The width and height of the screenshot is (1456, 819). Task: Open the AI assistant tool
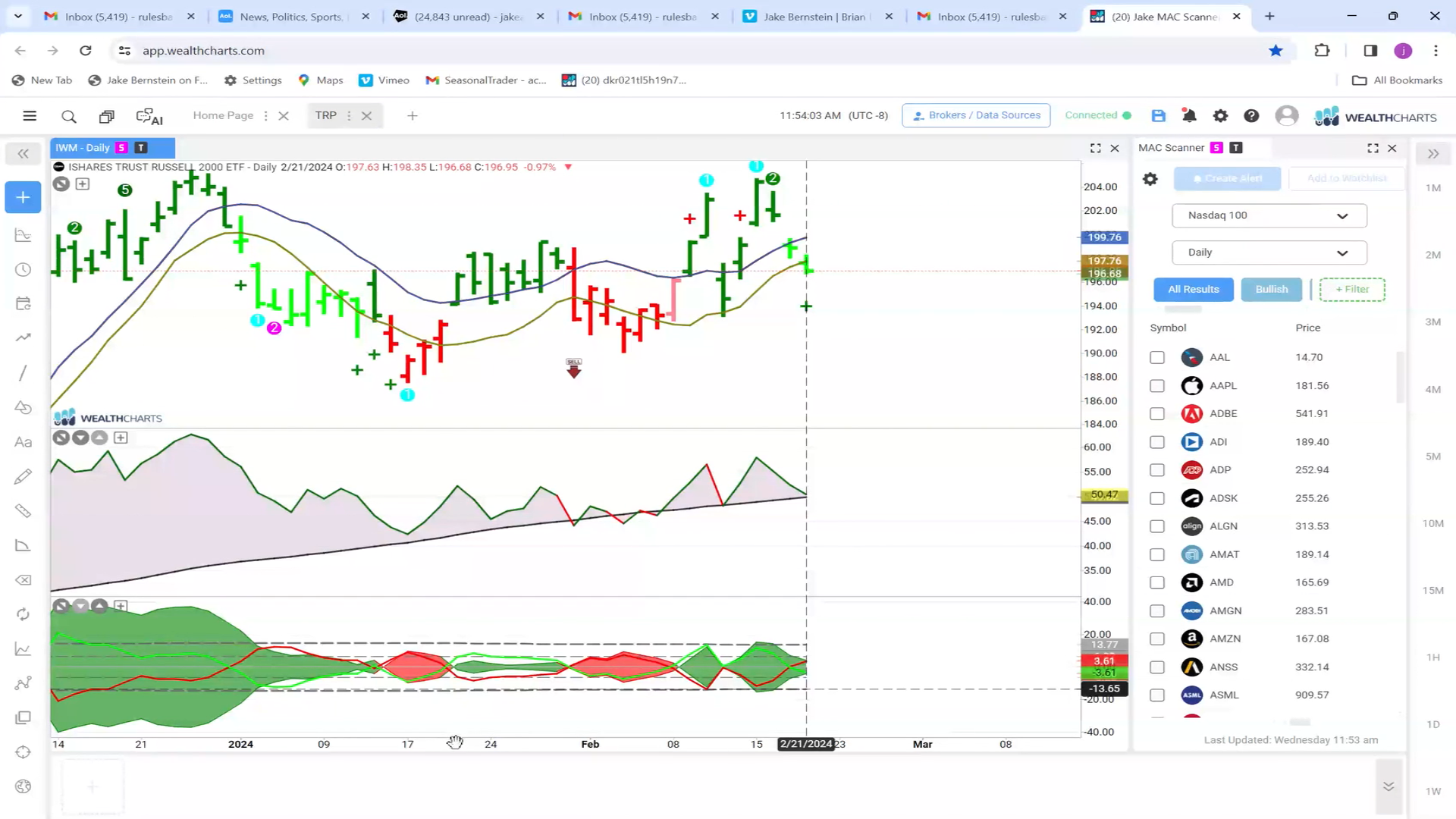[149, 116]
